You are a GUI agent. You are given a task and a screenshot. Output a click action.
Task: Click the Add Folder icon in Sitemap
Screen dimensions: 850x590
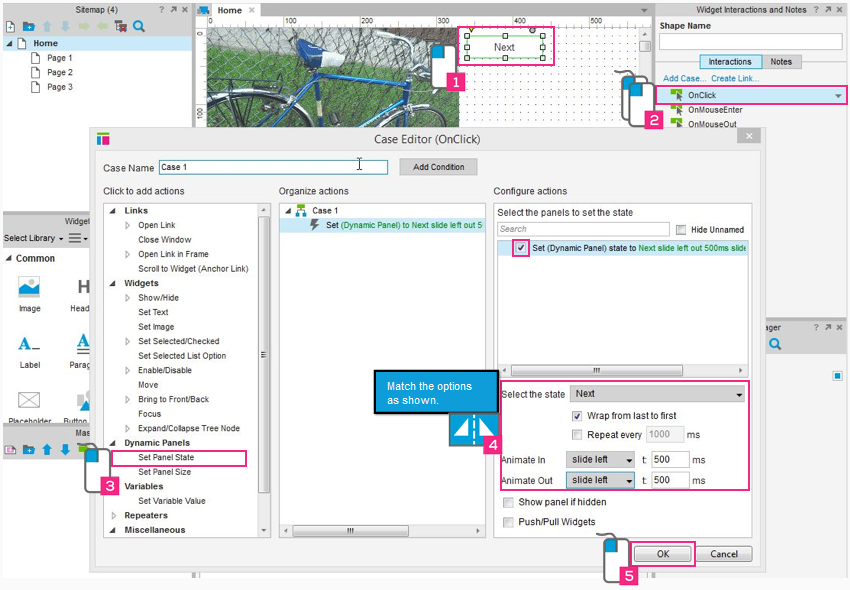coord(28,26)
